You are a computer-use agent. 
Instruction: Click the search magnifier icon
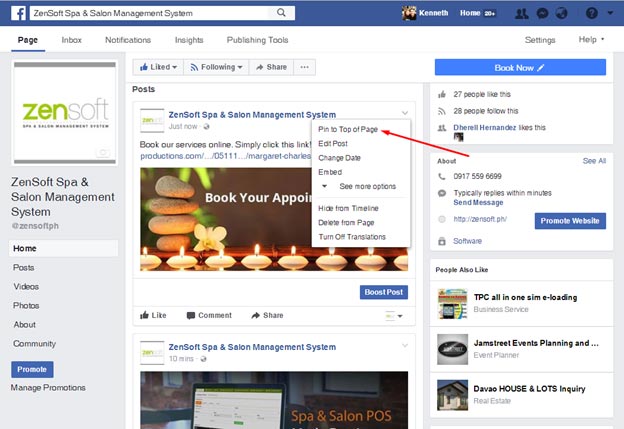click(x=281, y=13)
